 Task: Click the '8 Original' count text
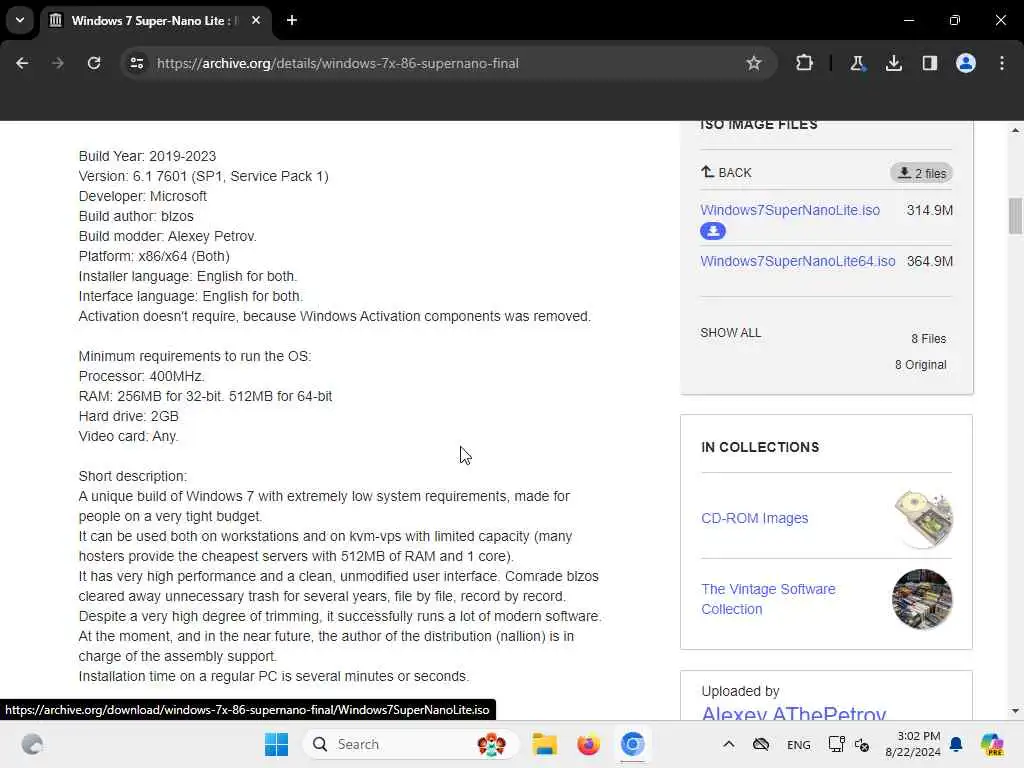[920, 365]
